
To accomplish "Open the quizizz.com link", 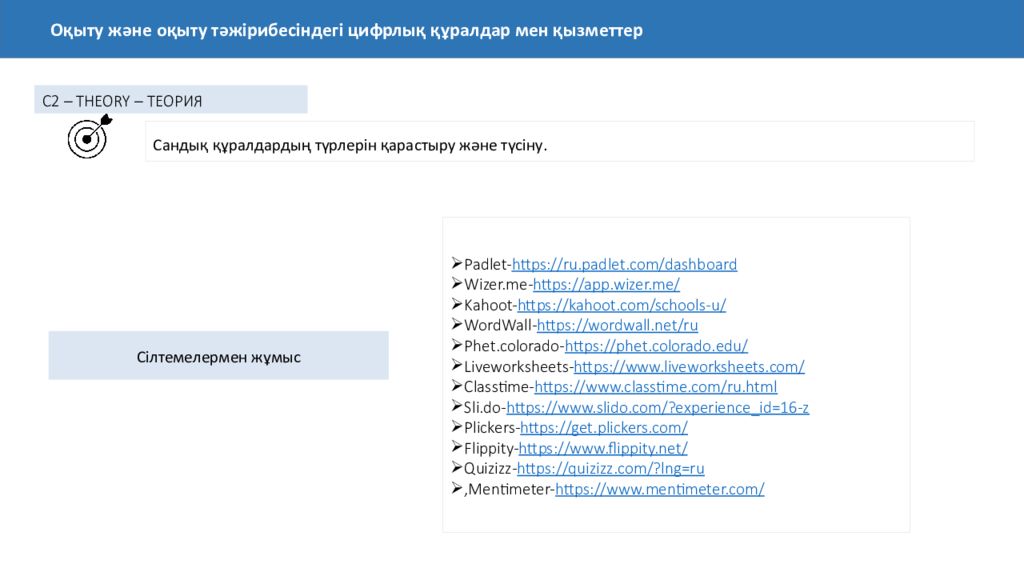I will pos(611,469).
